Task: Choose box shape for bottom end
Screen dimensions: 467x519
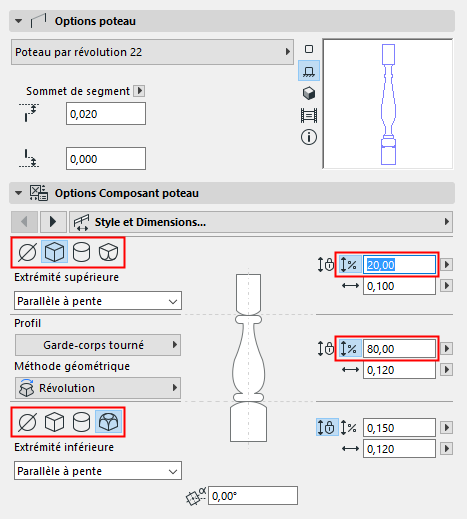Action: (54, 422)
